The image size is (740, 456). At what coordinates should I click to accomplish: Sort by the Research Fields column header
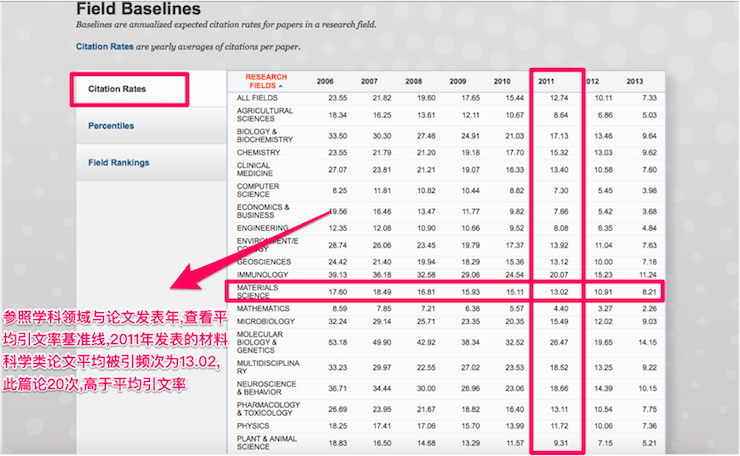(x=266, y=80)
